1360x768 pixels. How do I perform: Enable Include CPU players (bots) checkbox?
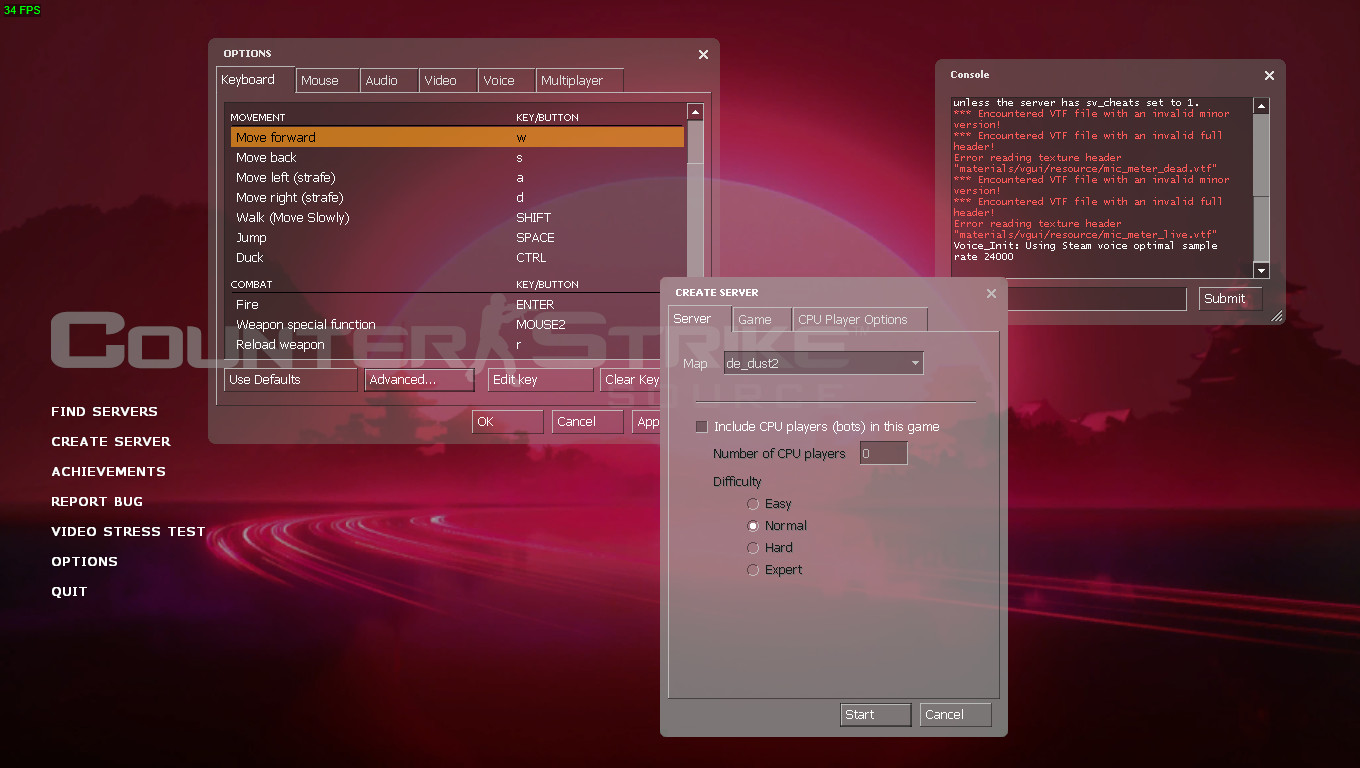point(701,427)
